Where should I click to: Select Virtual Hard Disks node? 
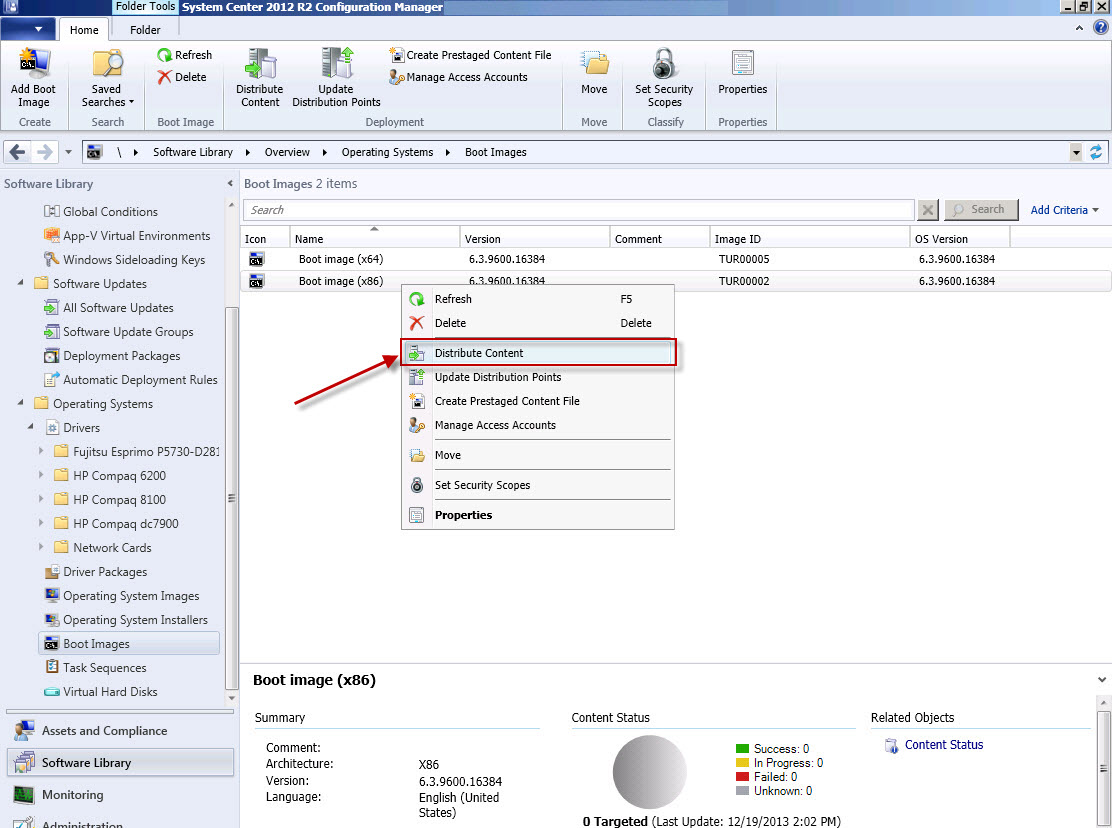point(101,692)
